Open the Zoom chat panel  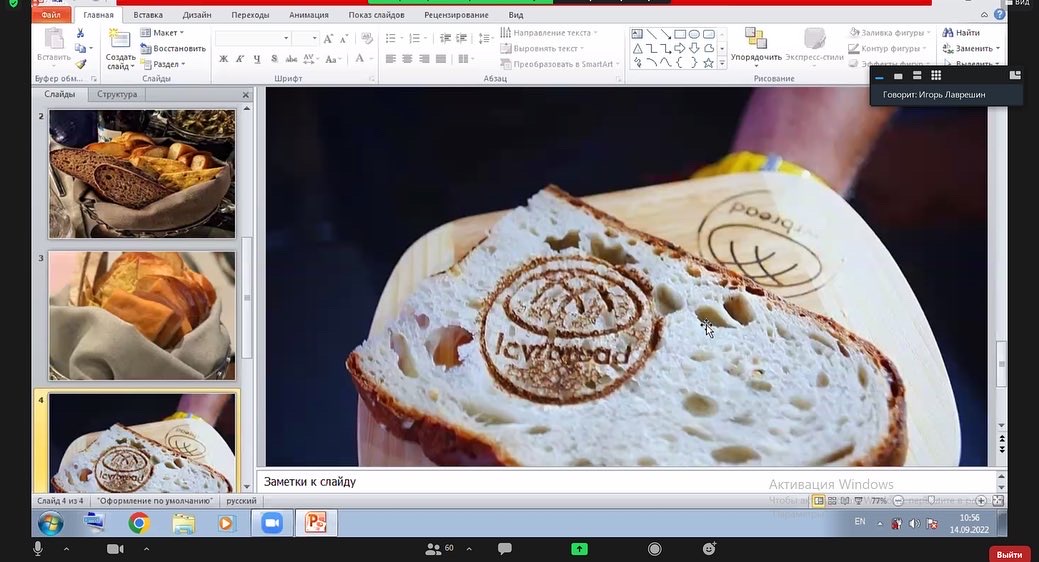click(505, 549)
